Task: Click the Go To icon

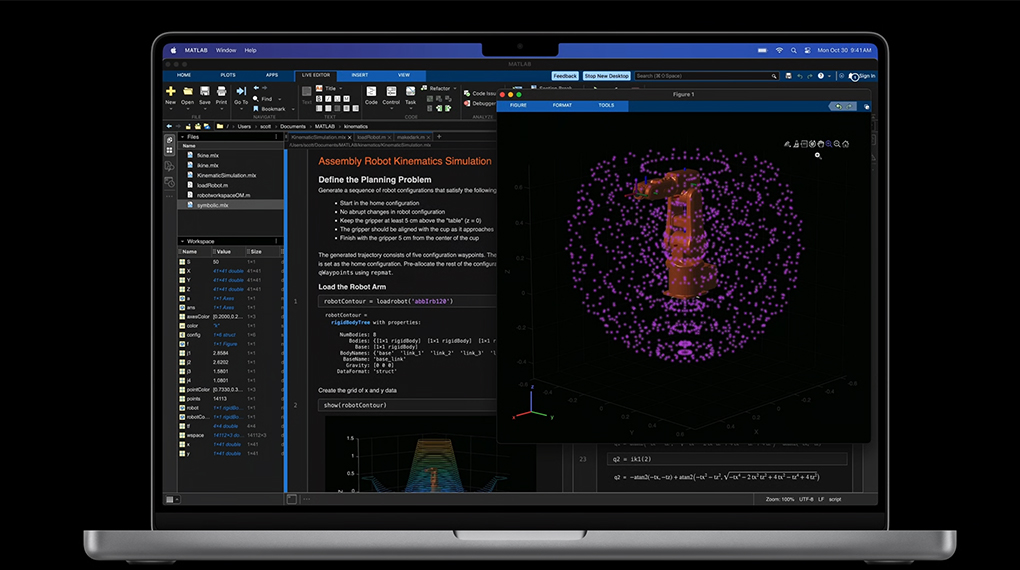Action: coord(241,92)
